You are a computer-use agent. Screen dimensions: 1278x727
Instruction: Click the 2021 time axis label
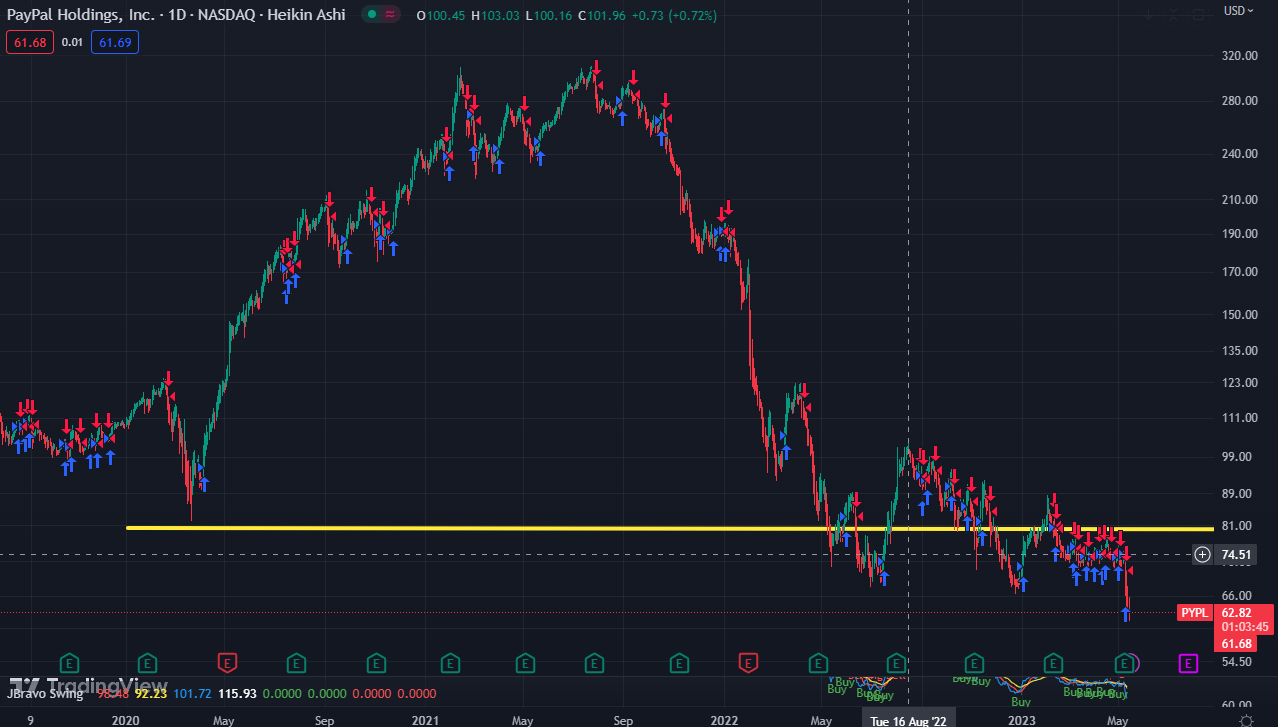[x=425, y=720]
